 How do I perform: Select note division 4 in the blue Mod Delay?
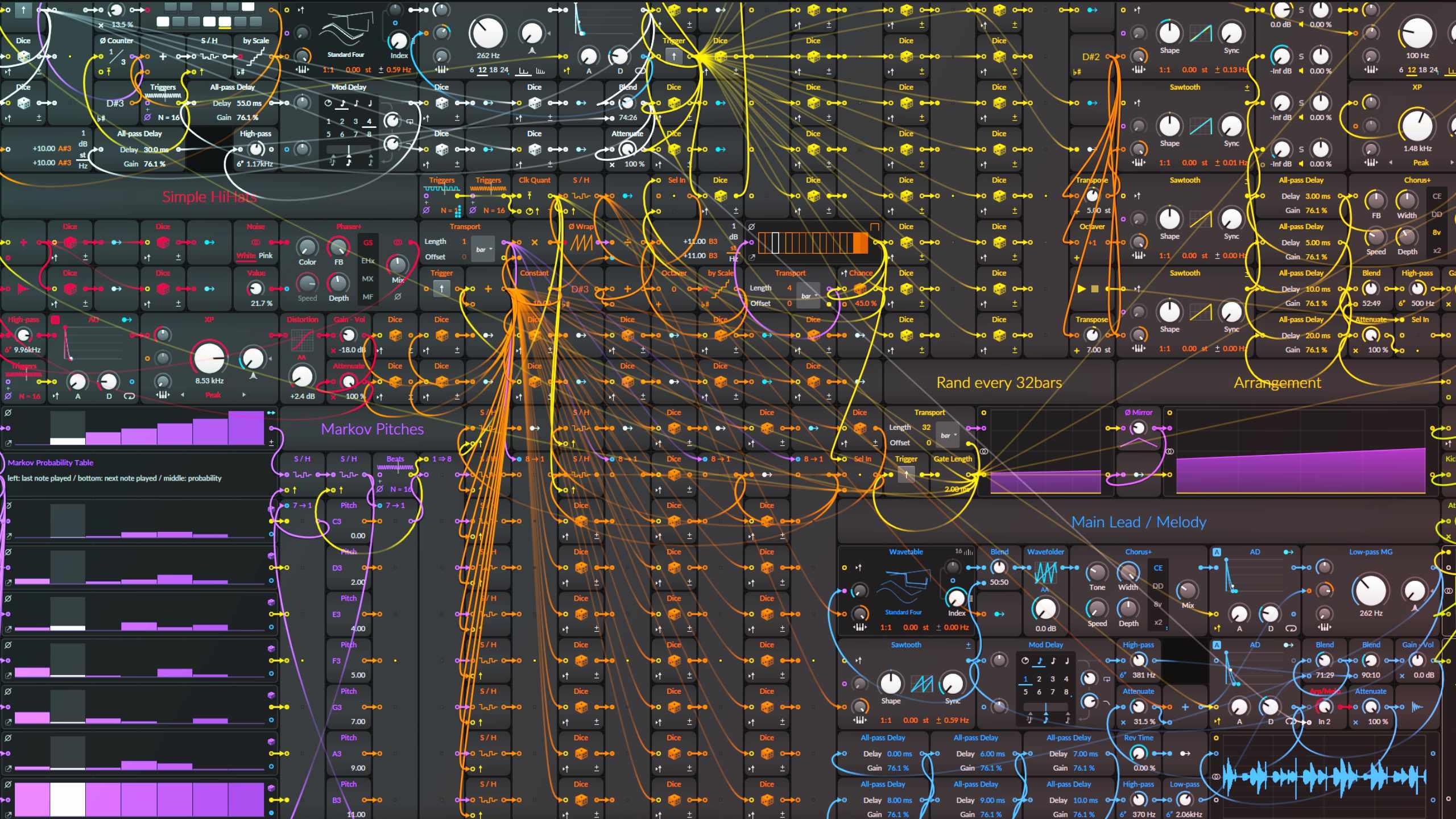[1066, 679]
